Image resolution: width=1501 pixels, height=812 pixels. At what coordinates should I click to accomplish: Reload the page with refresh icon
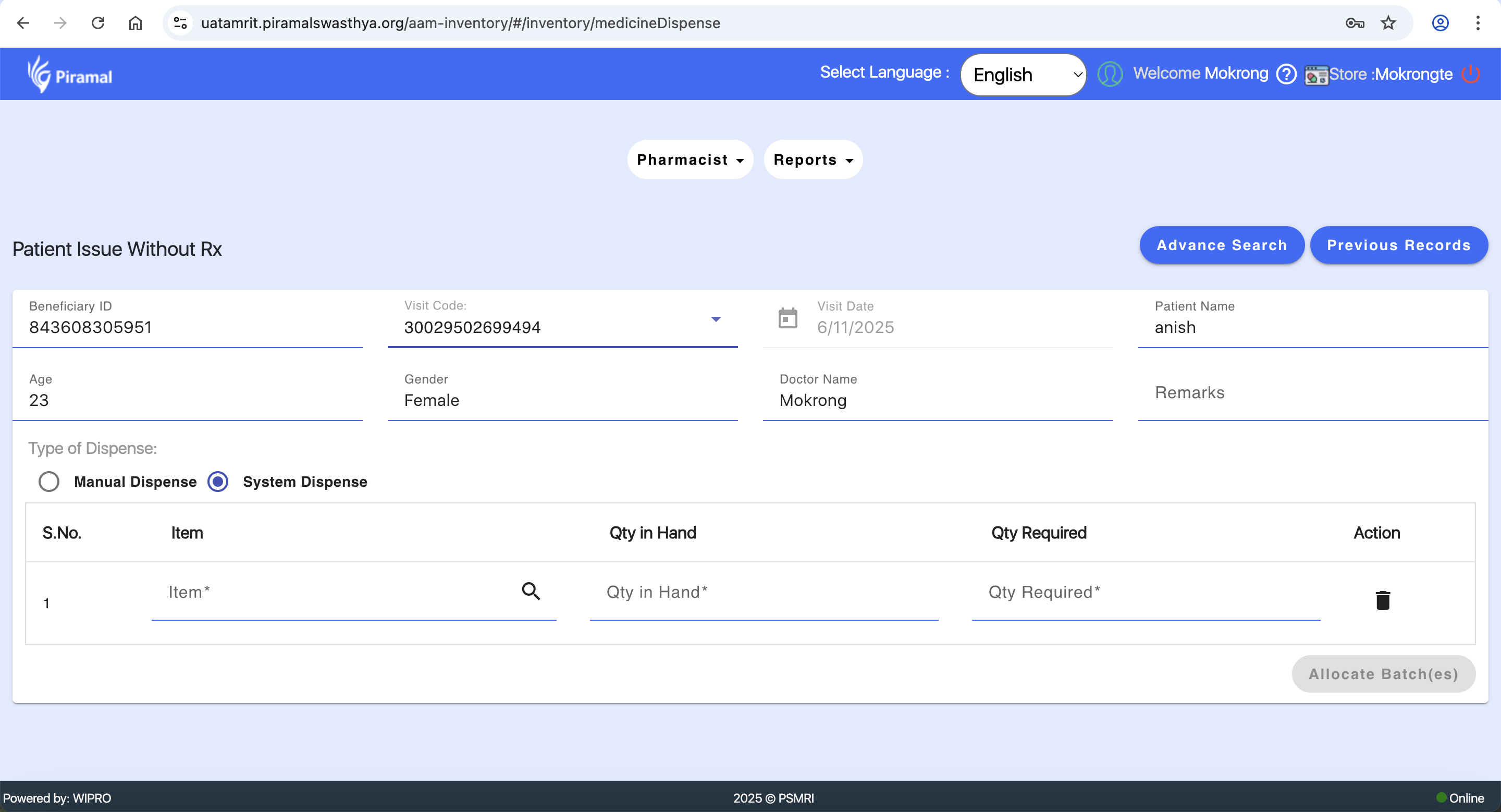click(98, 23)
